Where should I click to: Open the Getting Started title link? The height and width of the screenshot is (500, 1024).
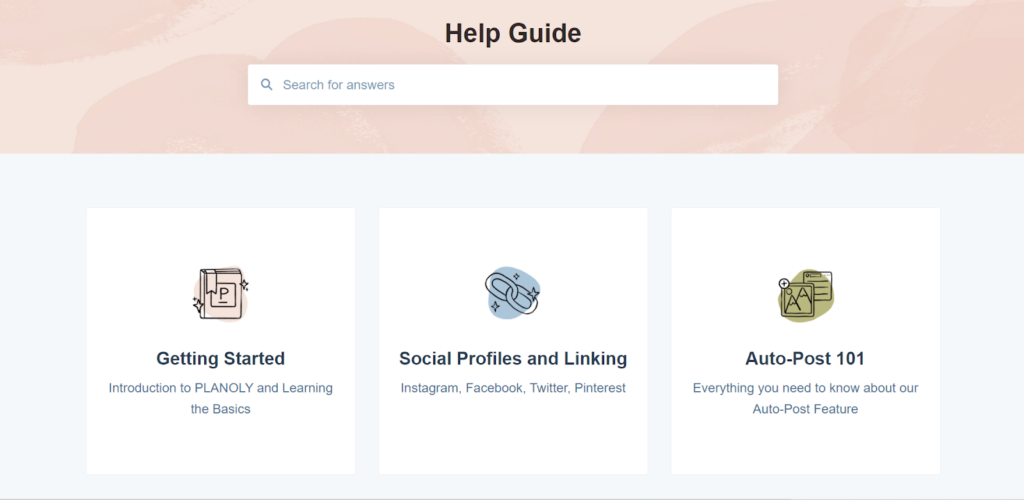[221, 358]
